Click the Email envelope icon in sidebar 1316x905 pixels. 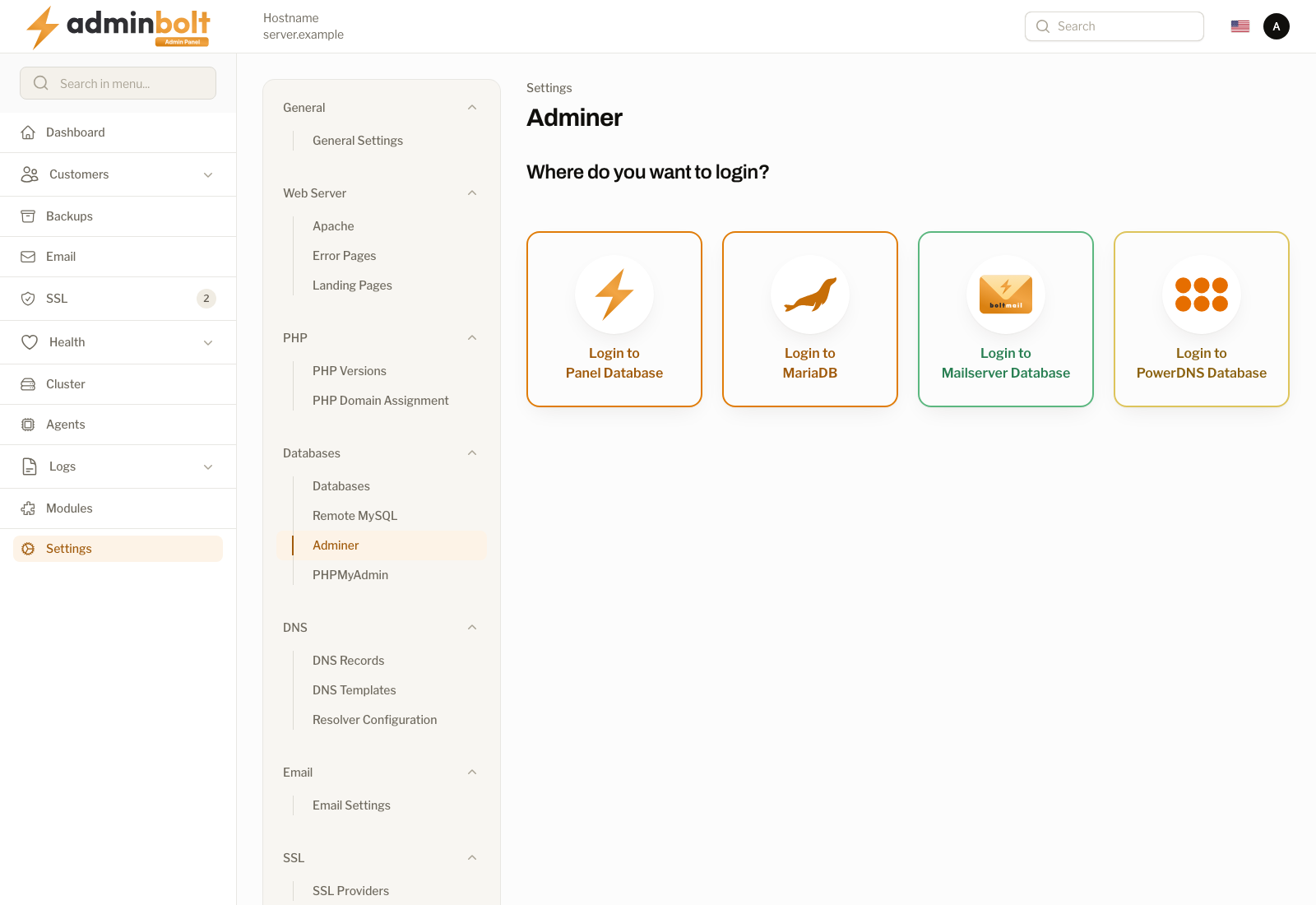click(28, 257)
